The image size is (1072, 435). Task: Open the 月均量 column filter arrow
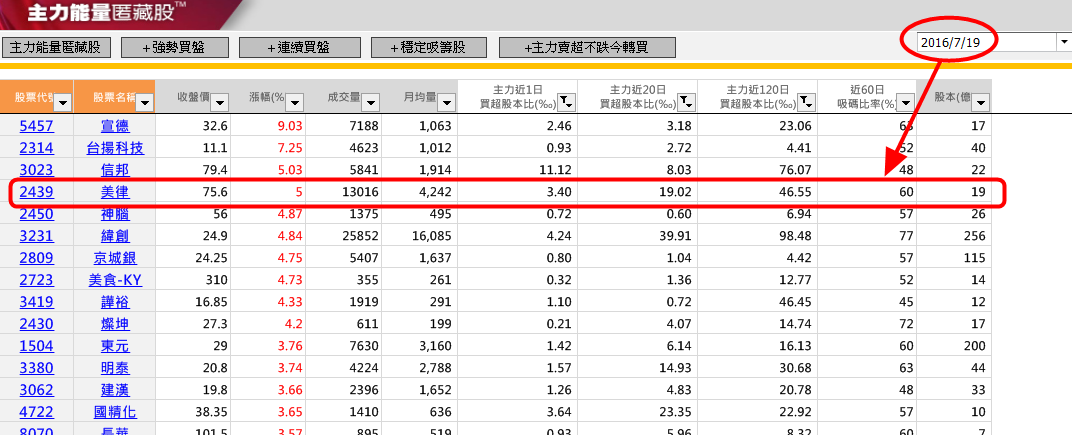pyautogui.click(x=445, y=102)
